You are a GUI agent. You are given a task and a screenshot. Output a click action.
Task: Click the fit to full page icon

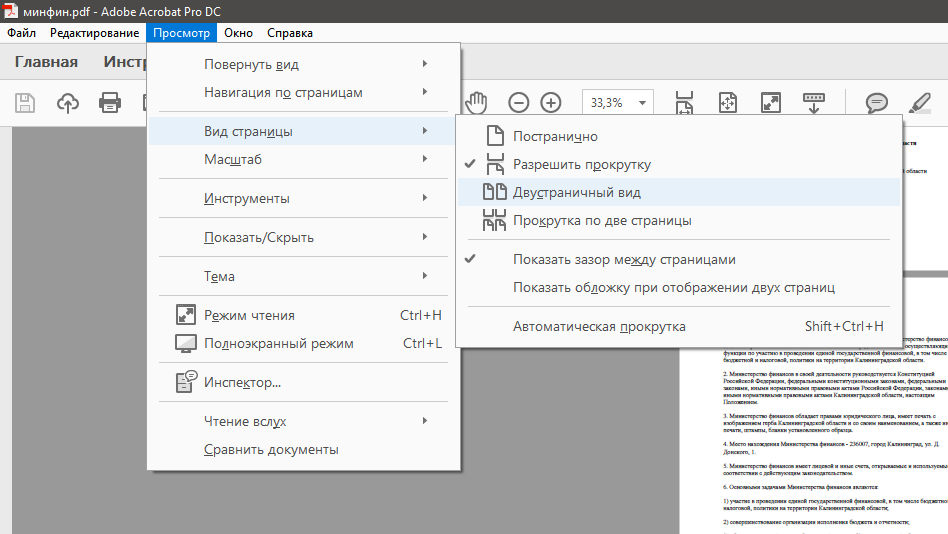pyautogui.click(x=727, y=102)
